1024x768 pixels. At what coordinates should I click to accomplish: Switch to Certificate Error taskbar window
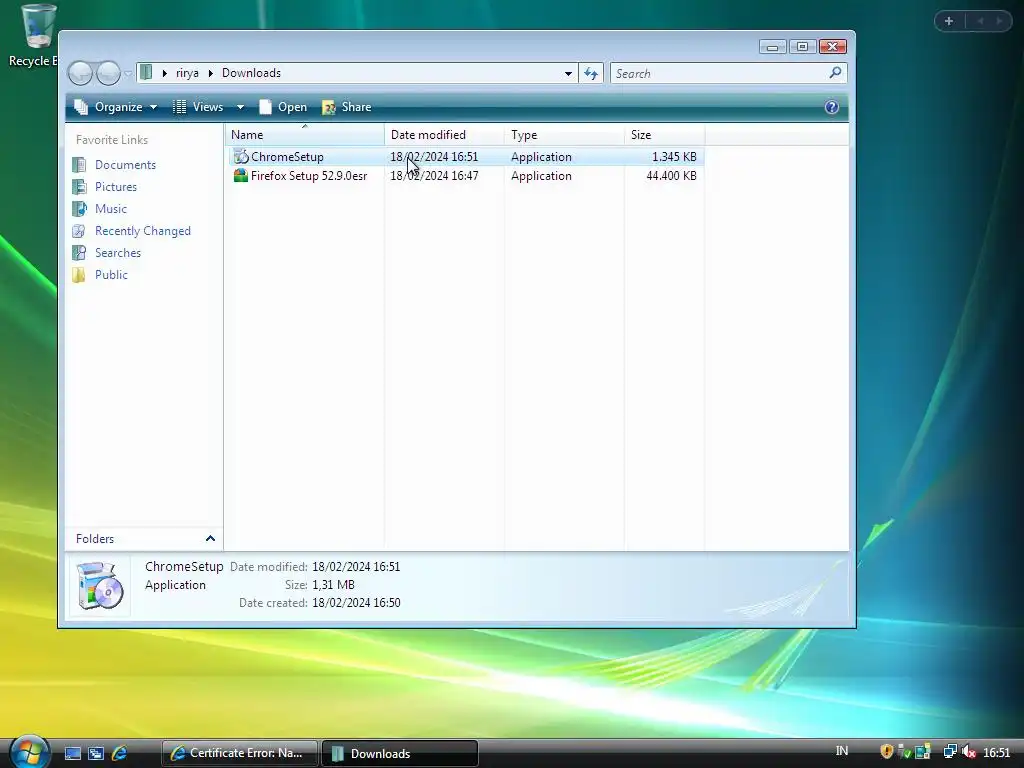tap(240, 753)
